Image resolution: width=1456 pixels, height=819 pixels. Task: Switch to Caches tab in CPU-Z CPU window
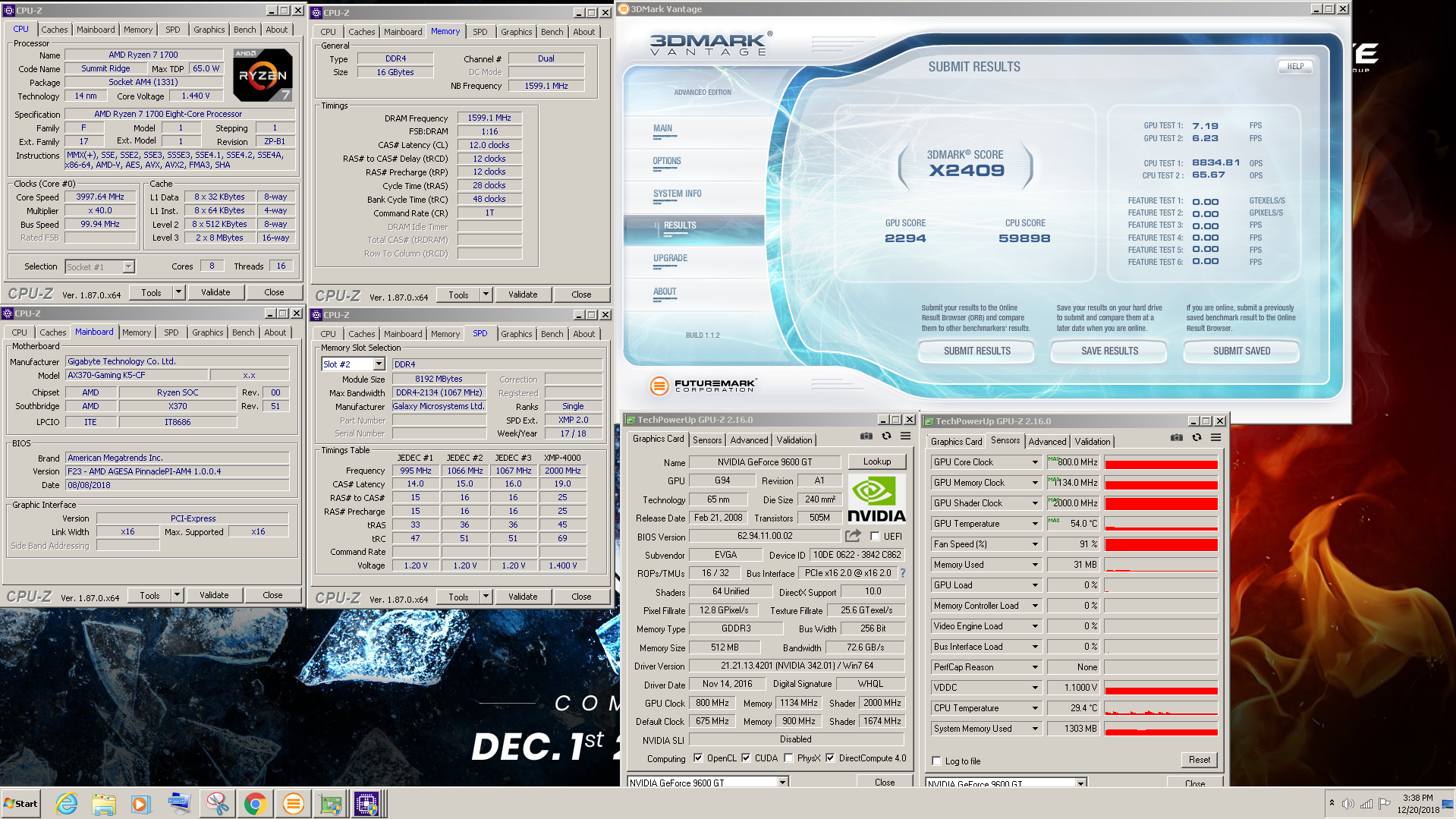[54, 30]
